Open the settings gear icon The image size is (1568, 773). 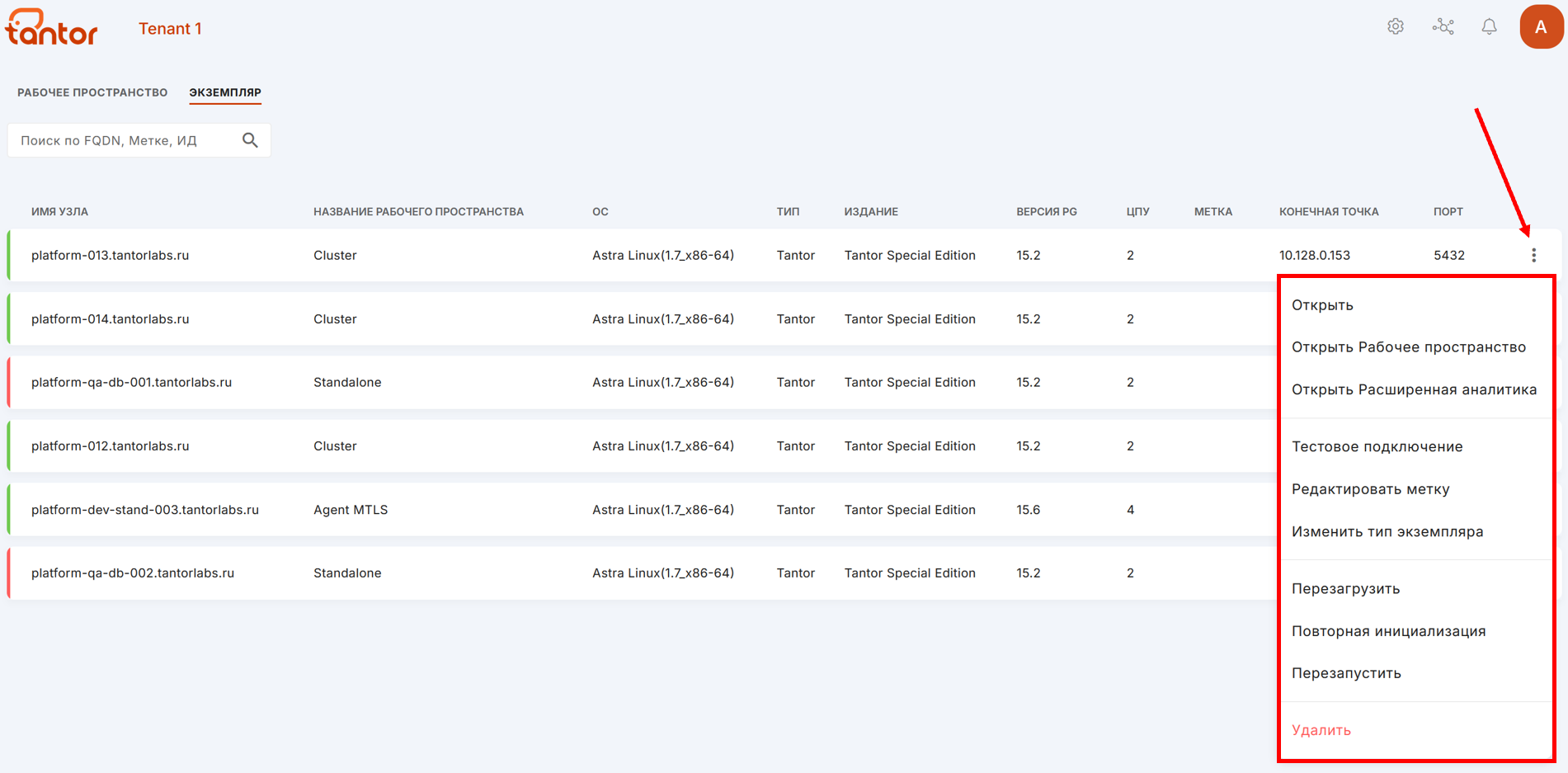click(x=1396, y=27)
